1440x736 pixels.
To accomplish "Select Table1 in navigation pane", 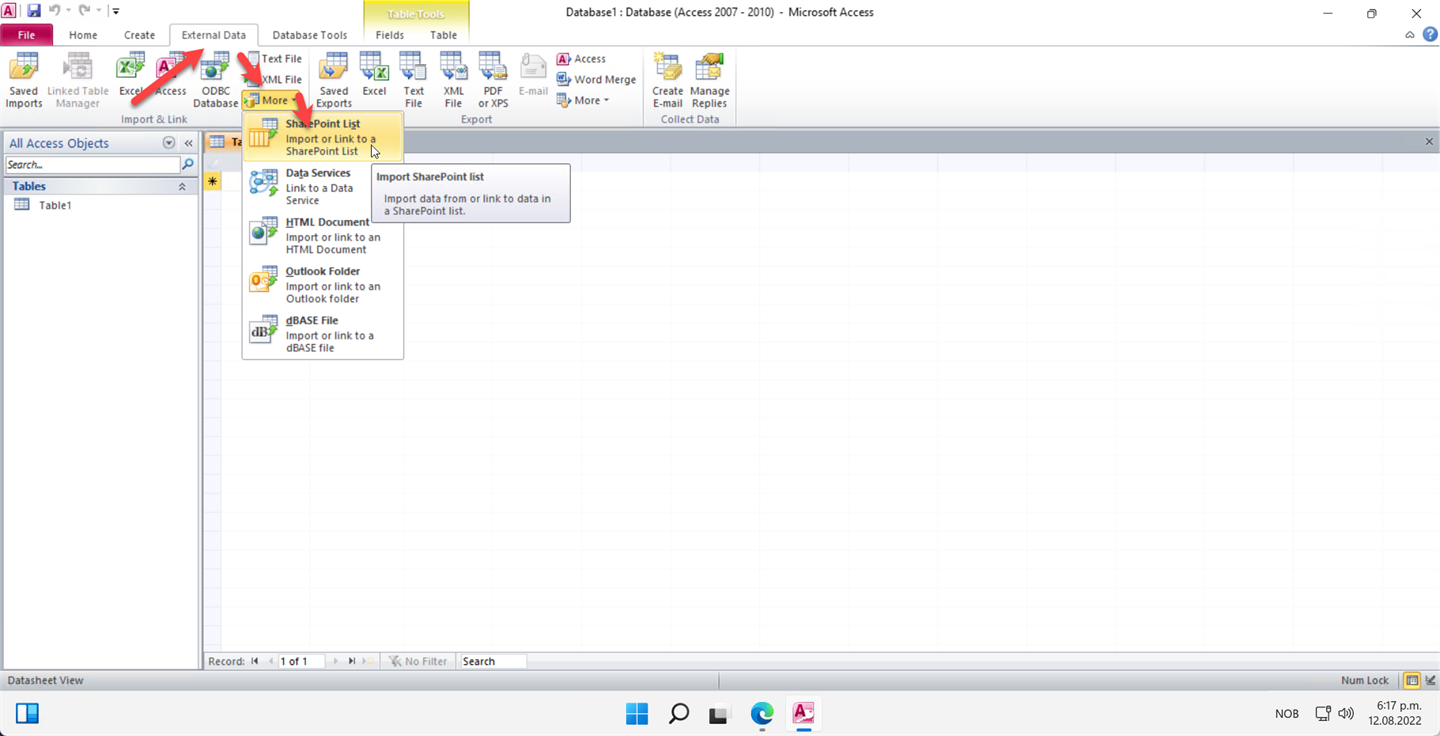I will [x=55, y=205].
